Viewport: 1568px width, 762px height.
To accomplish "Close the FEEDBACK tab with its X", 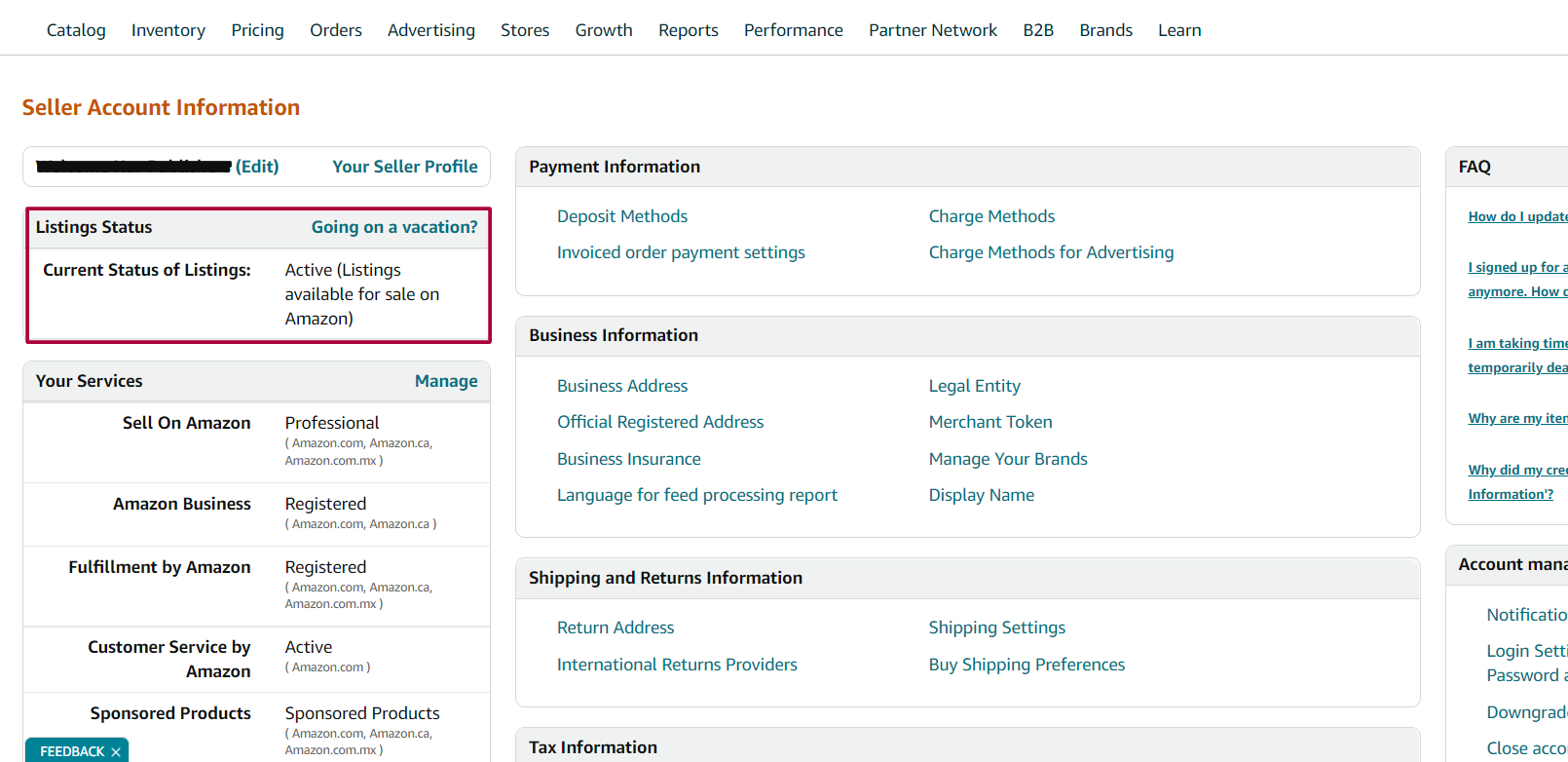I will 116,752.
